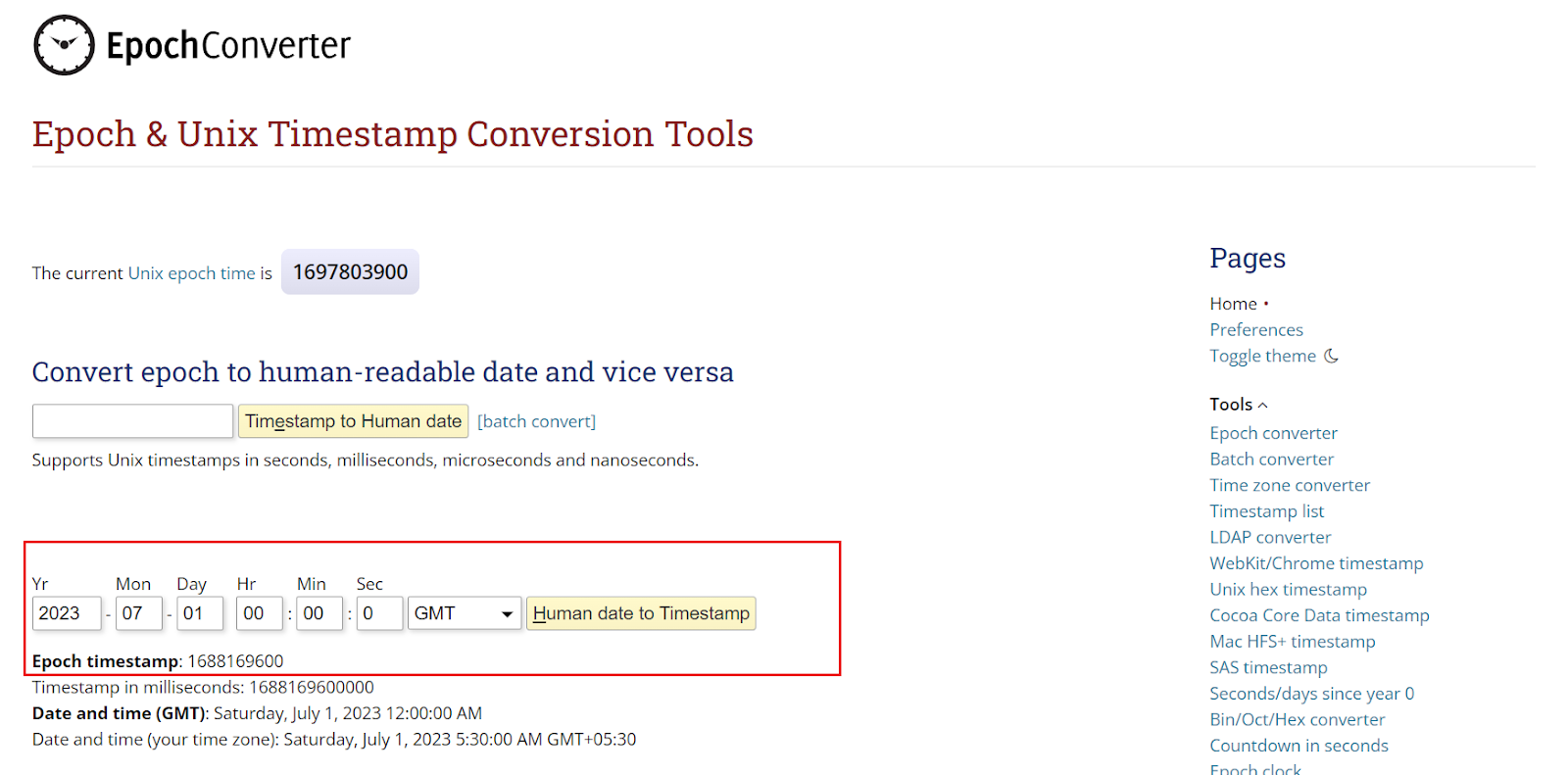Open the GMT timezone selector arrow
Image resolution: width=1568 pixels, height=775 pixels.
[506, 613]
